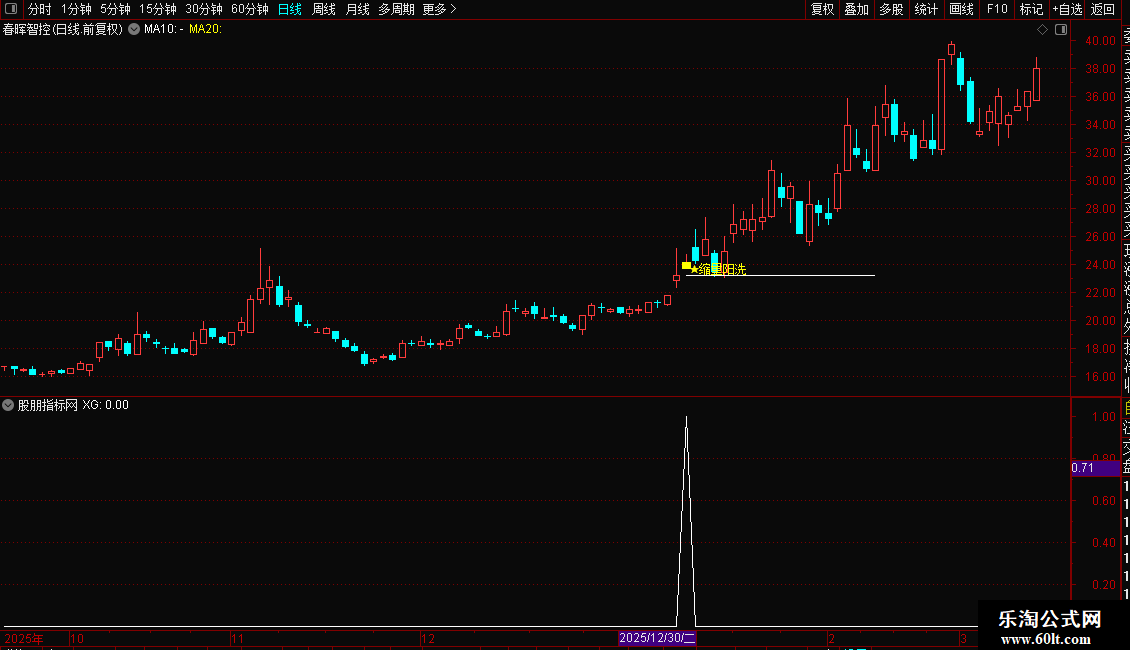Click the 标记 mark button
The width and height of the screenshot is (1130, 650).
(1031, 9)
